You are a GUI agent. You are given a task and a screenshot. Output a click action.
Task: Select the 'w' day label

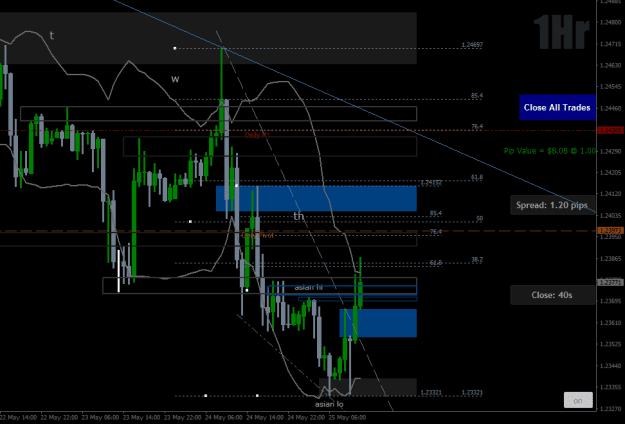pos(175,79)
